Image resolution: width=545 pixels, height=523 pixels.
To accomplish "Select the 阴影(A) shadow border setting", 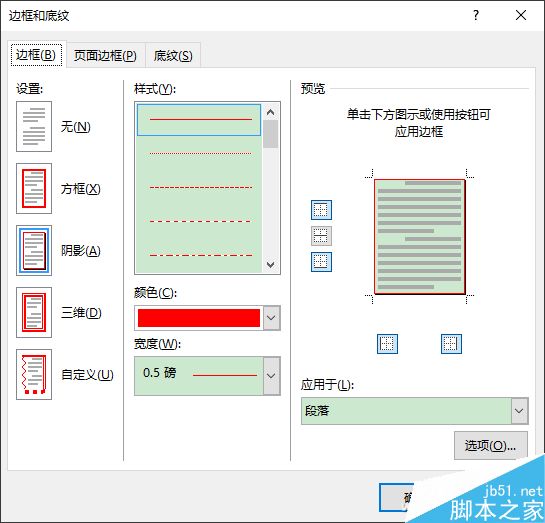I will (34, 250).
